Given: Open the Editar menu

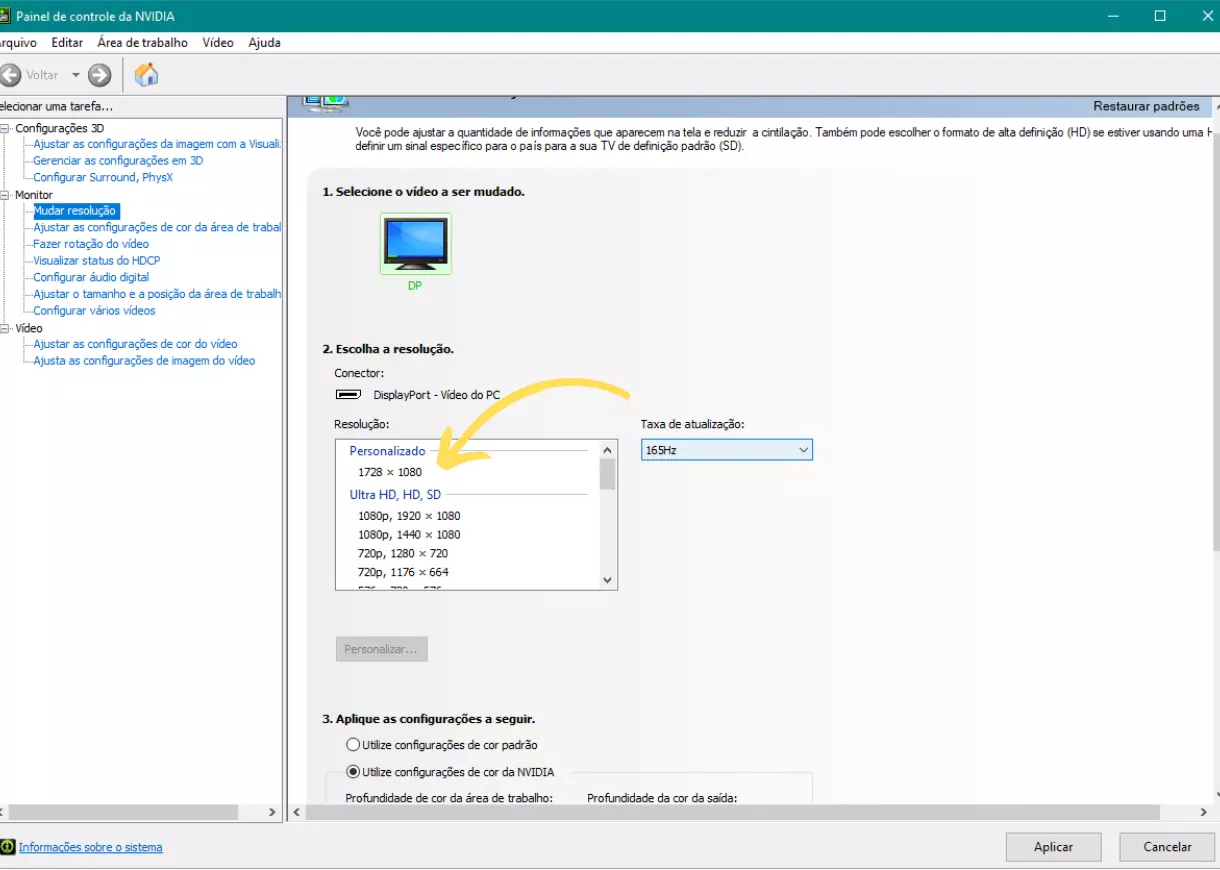Looking at the screenshot, I should [x=67, y=43].
